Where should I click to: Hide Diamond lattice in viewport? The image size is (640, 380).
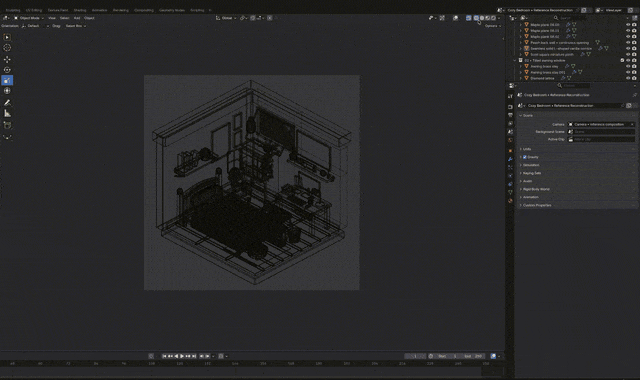coord(628,78)
